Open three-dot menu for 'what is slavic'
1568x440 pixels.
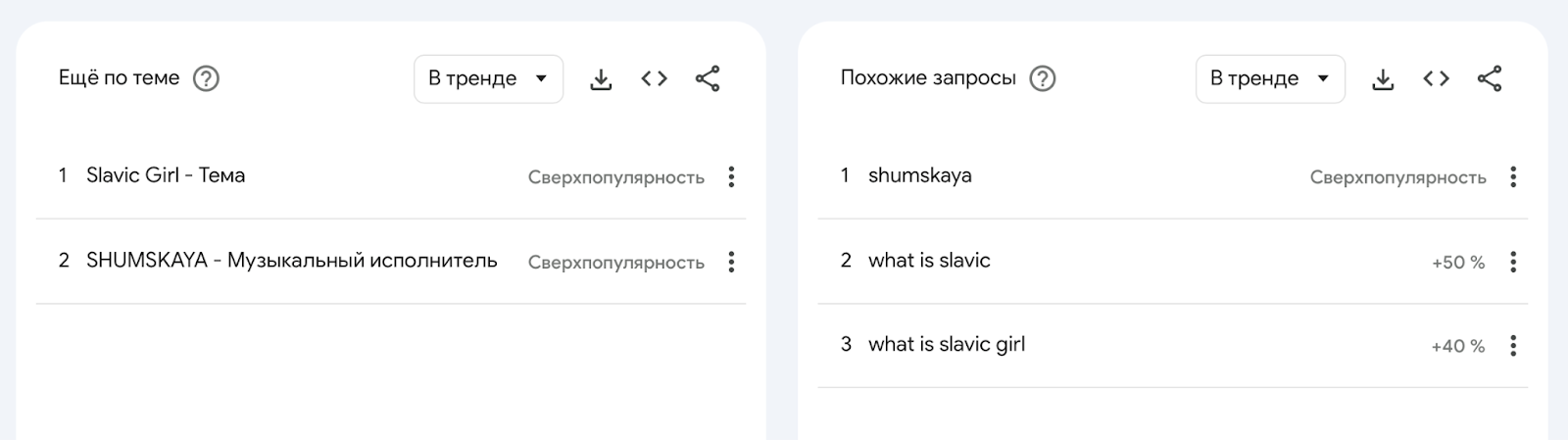point(1513,262)
